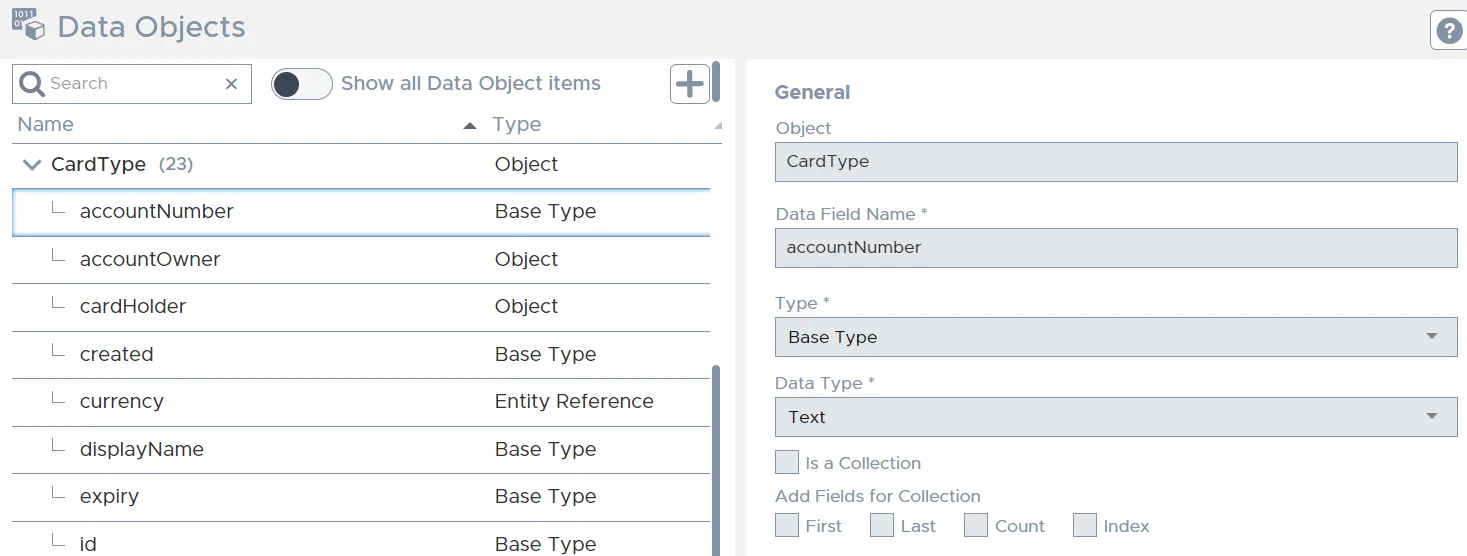Open the help question mark icon
Viewport: 1467px width, 556px height.
coord(1449,31)
